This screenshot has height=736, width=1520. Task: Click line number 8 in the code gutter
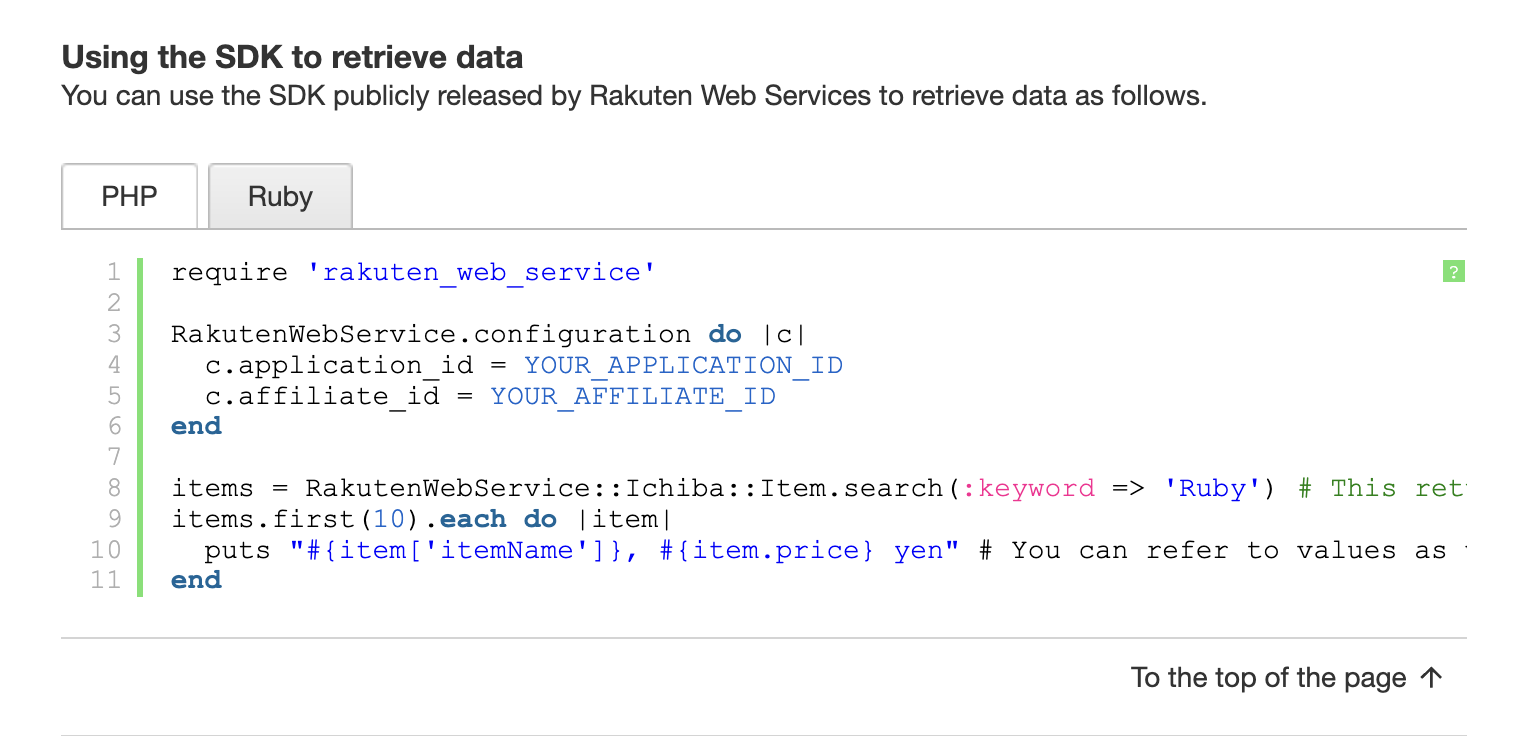point(112,488)
